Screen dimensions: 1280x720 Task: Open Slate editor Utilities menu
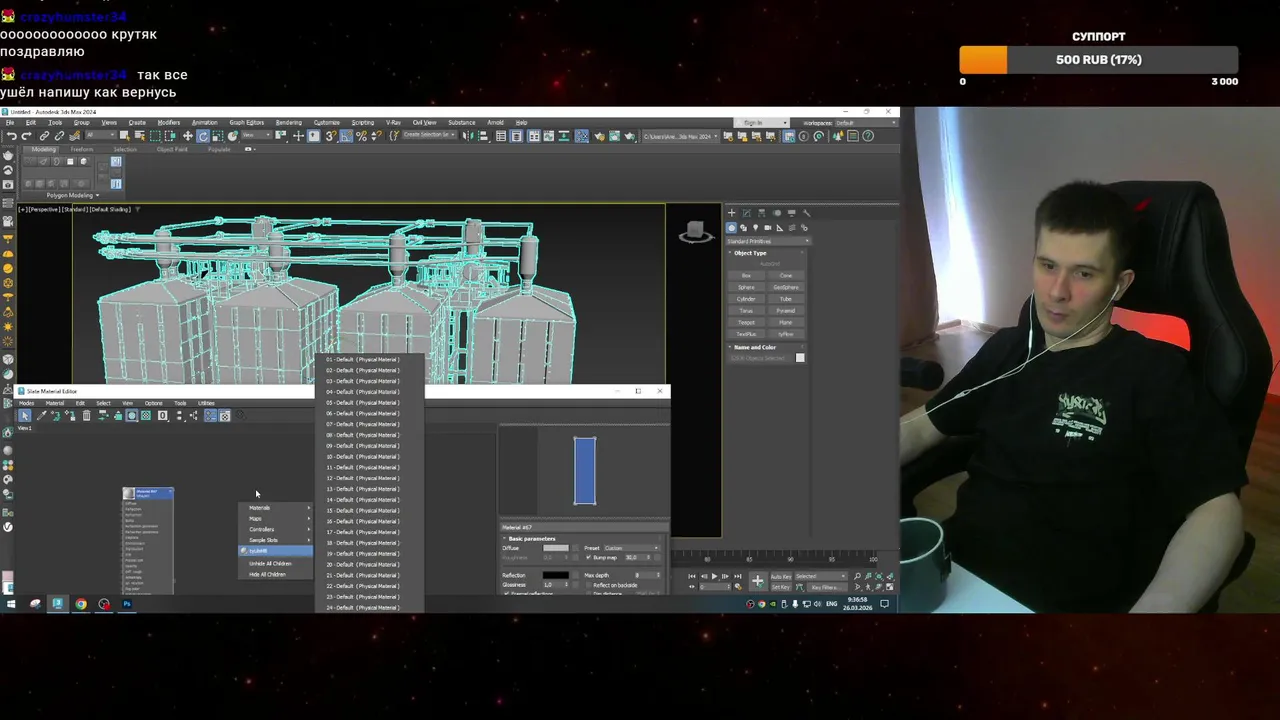click(206, 403)
